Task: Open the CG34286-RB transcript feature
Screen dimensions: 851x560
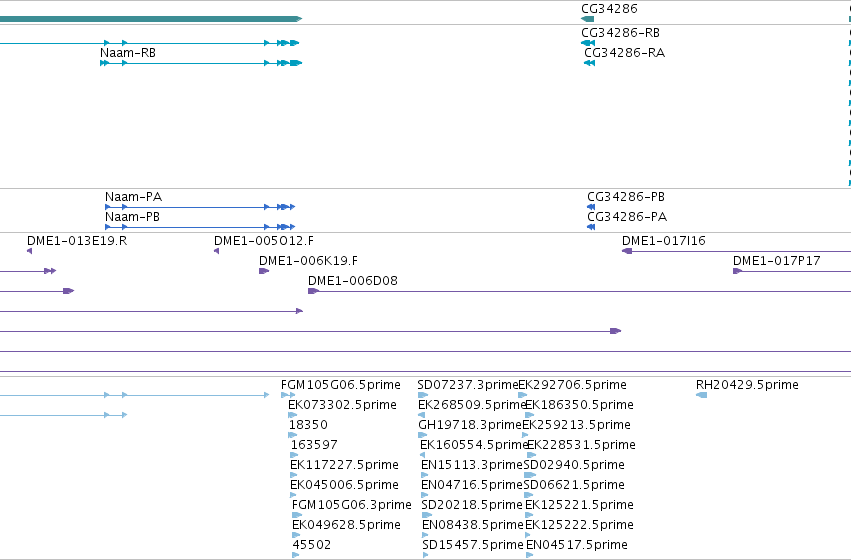Action: (x=588, y=43)
